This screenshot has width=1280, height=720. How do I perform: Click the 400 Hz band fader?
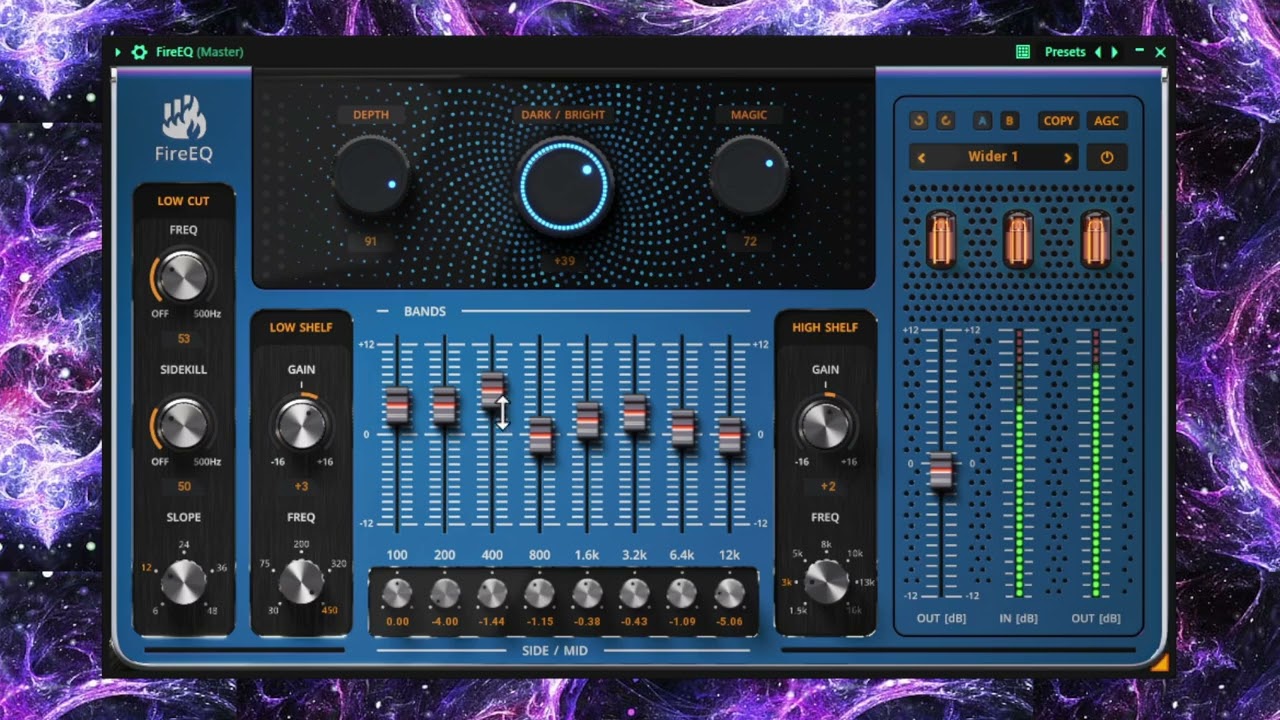click(x=492, y=391)
